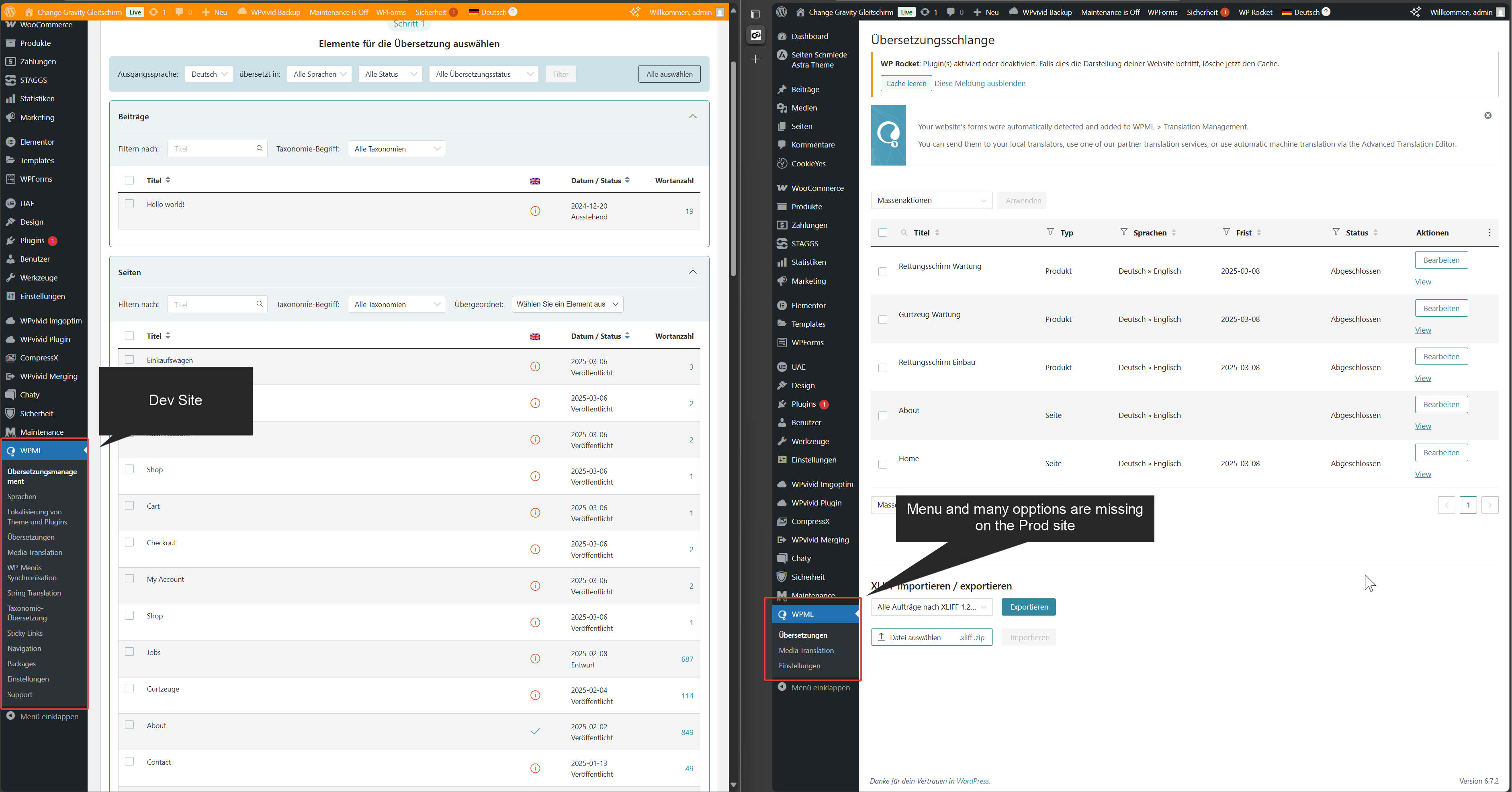Filter by Status using its funnel icon
The width and height of the screenshot is (1512, 792).
coord(1336,232)
